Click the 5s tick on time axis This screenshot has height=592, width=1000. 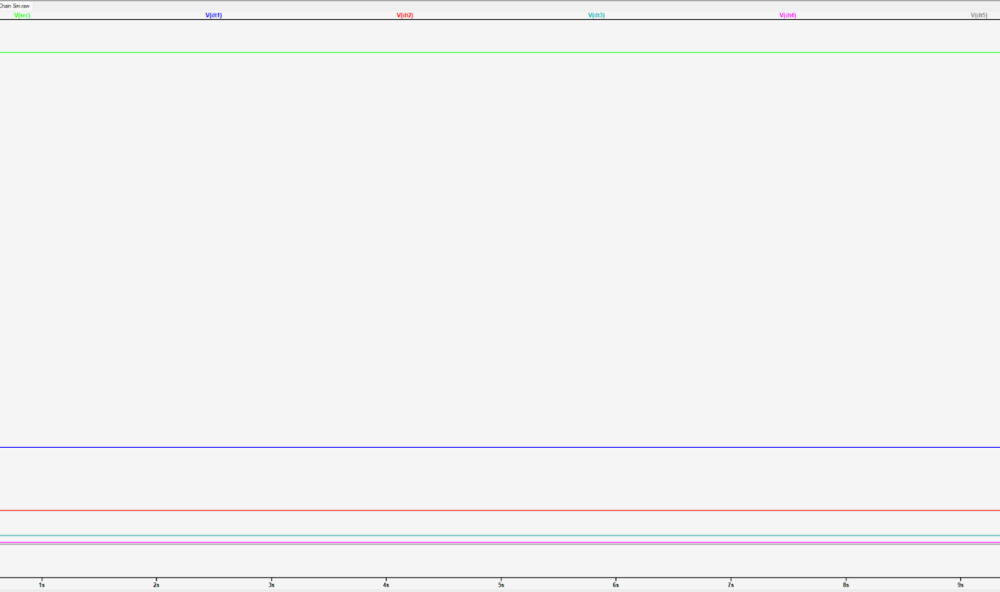(501, 584)
